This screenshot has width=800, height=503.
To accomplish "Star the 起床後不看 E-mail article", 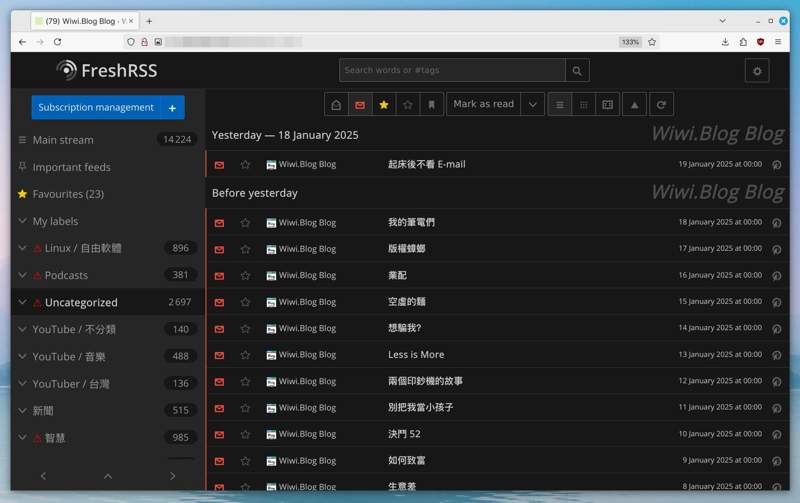I will point(245,165).
